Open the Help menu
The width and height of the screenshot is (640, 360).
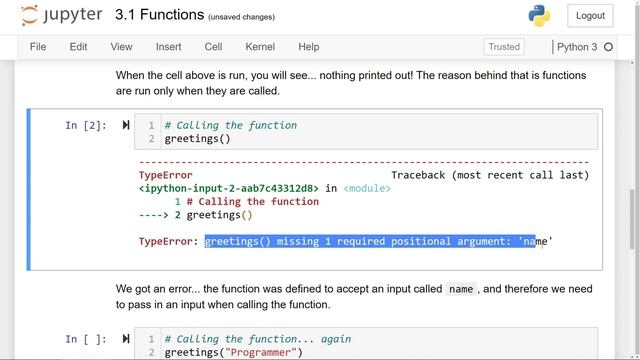point(309,47)
